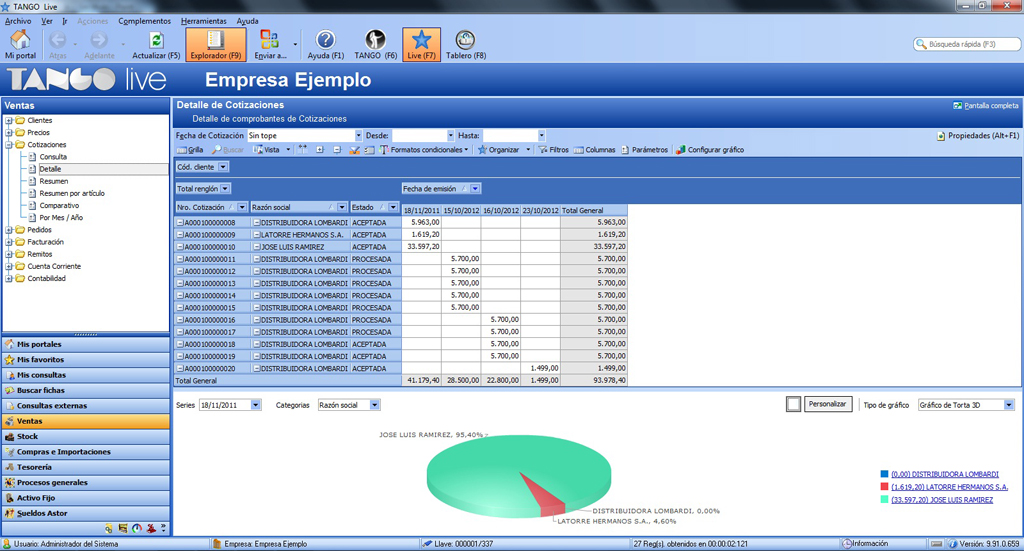Screen dimensions: 1024x551
Task: Collapse JOSE LUIS RAMIREZ group
Action: tap(257, 247)
